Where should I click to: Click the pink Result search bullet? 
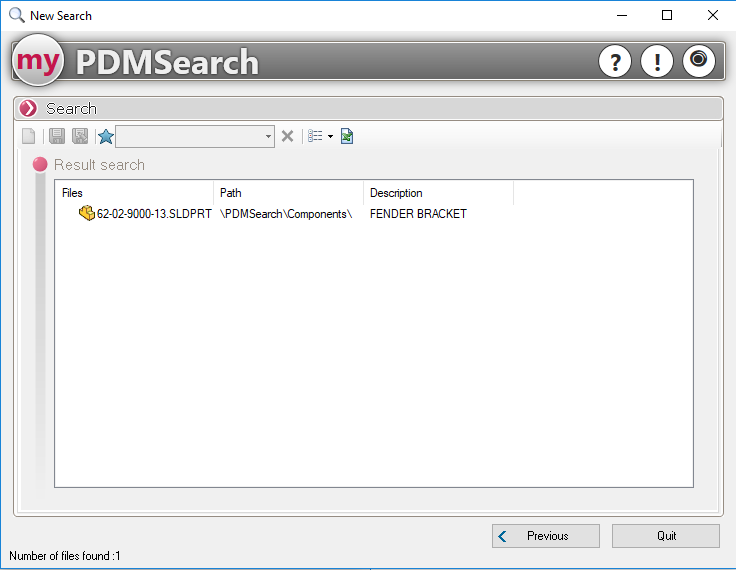(x=40, y=165)
